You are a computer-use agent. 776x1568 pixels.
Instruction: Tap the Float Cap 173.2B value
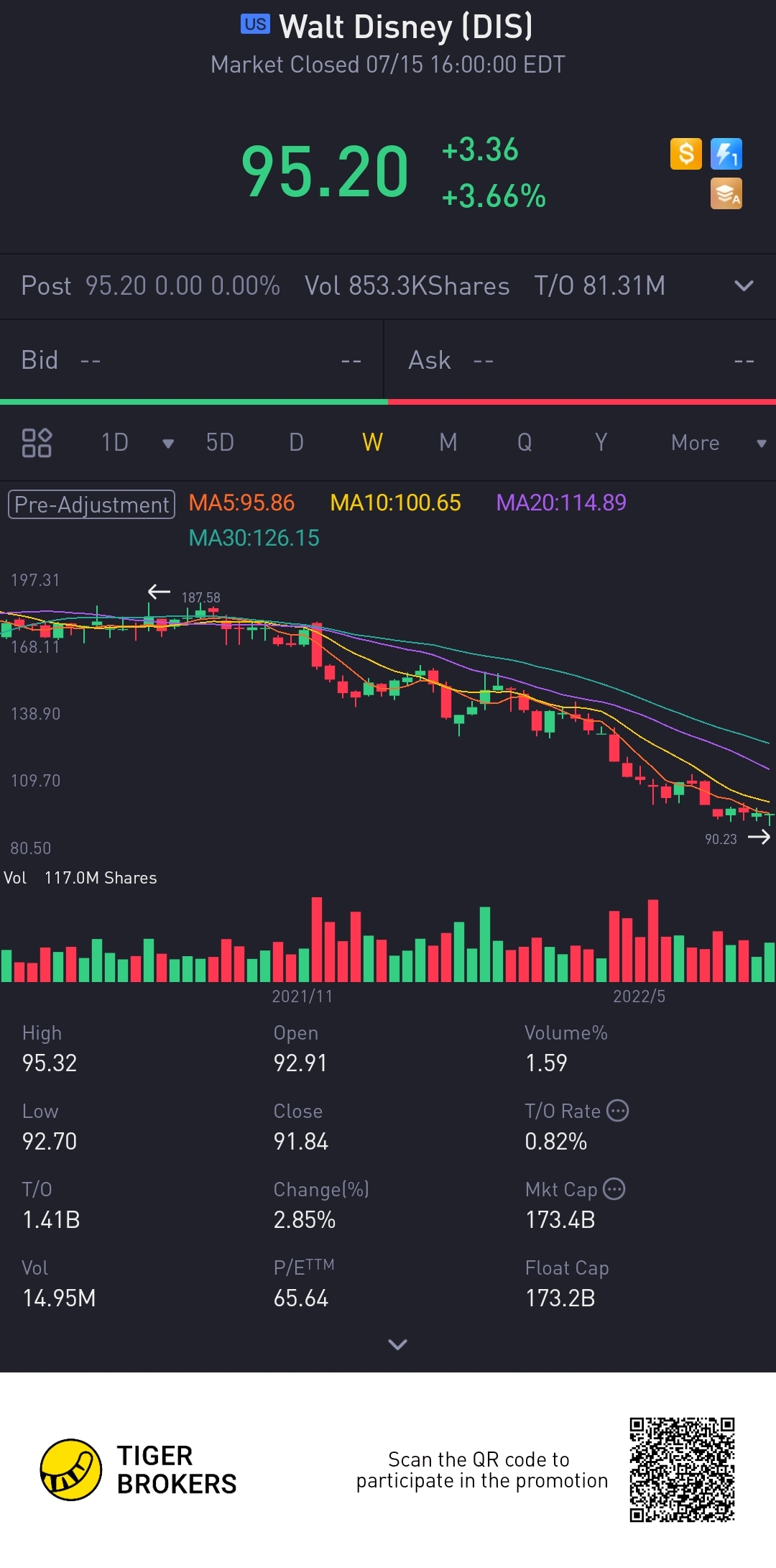[x=560, y=1298]
